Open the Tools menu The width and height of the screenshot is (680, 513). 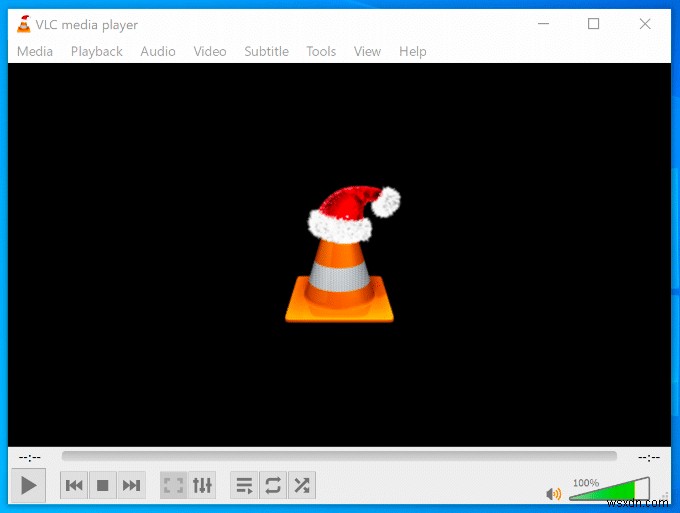(x=321, y=51)
